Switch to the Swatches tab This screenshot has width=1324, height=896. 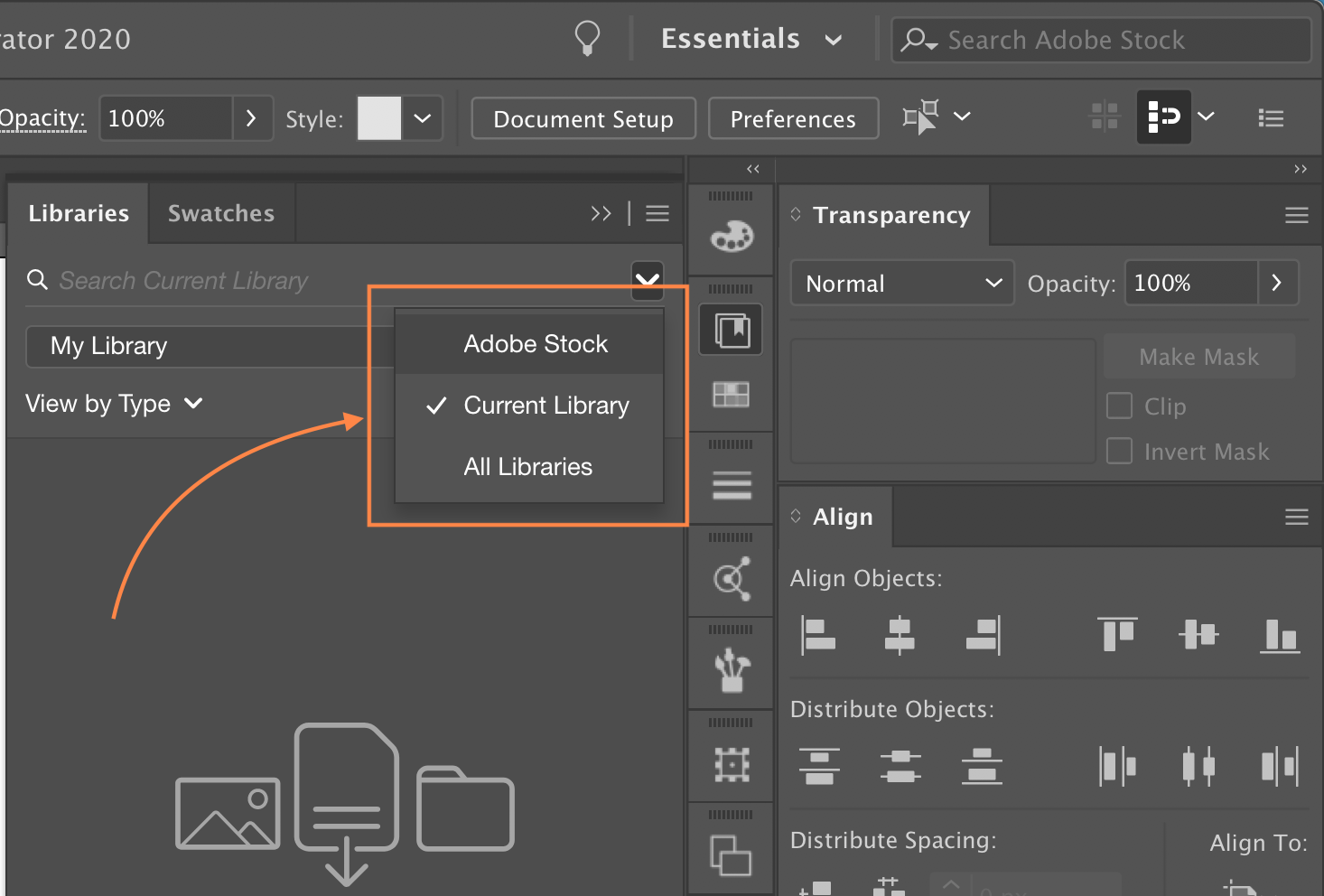(x=220, y=213)
